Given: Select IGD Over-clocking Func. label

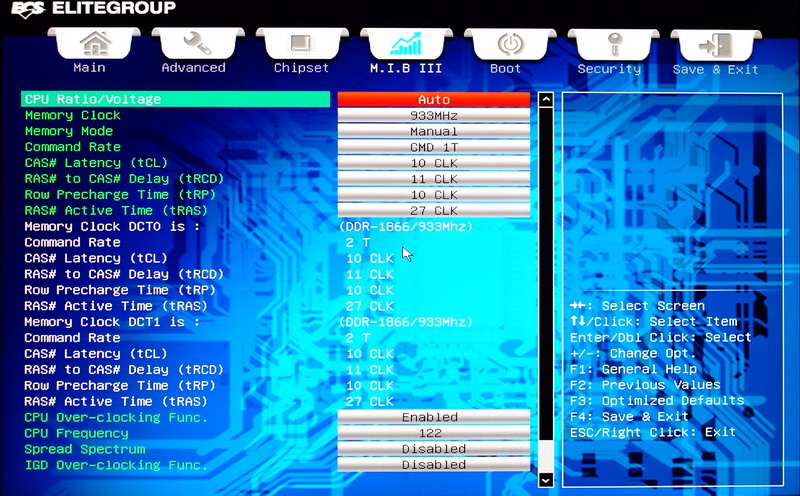Looking at the screenshot, I should pyautogui.click(x=116, y=465).
